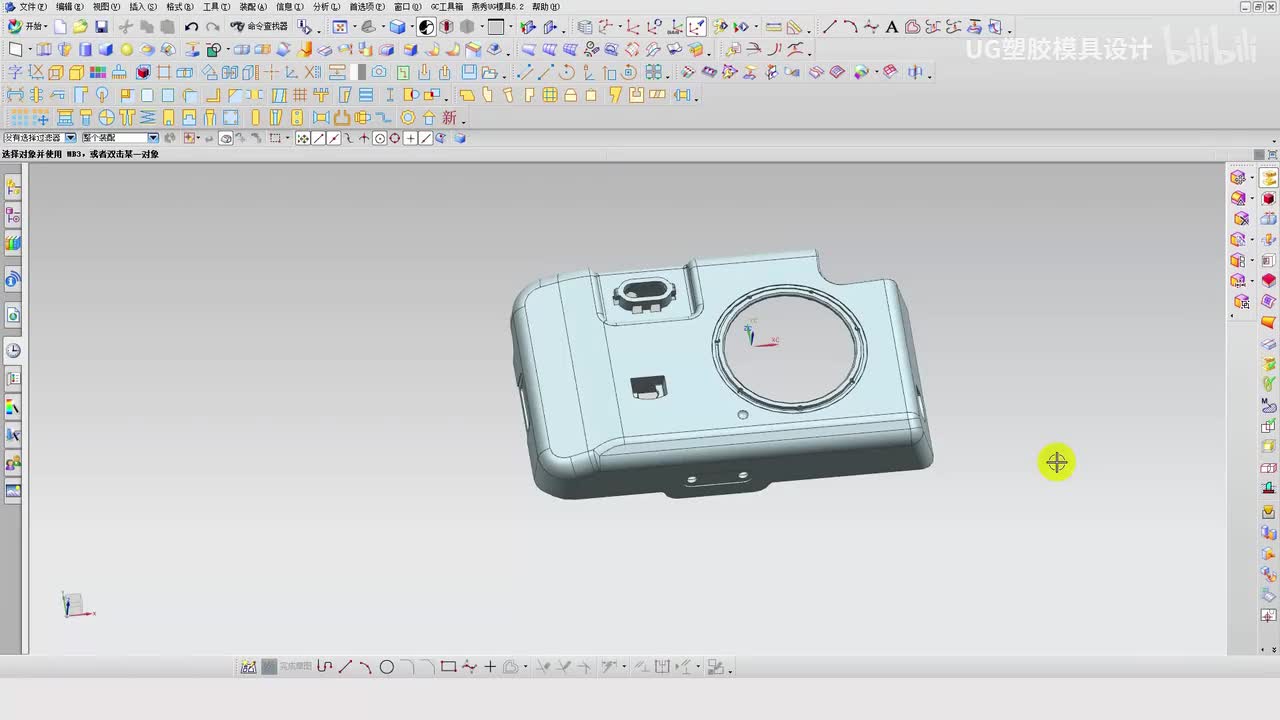Click the red cube icon in right toolbar
The height and width of the screenshot is (720, 1280).
click(1269, 198)
